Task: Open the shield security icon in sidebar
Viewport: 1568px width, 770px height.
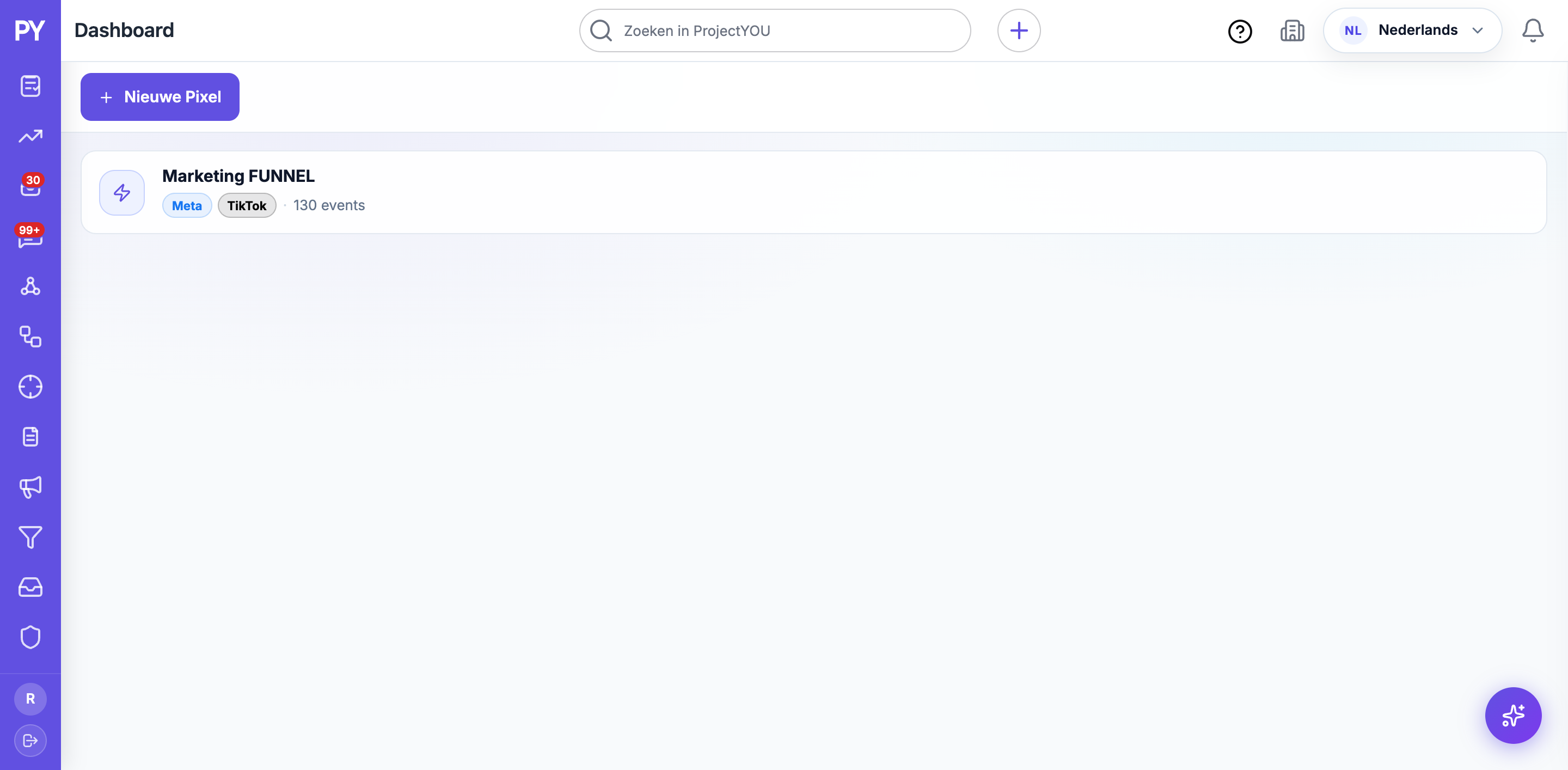Action: (x=30, y=637)
